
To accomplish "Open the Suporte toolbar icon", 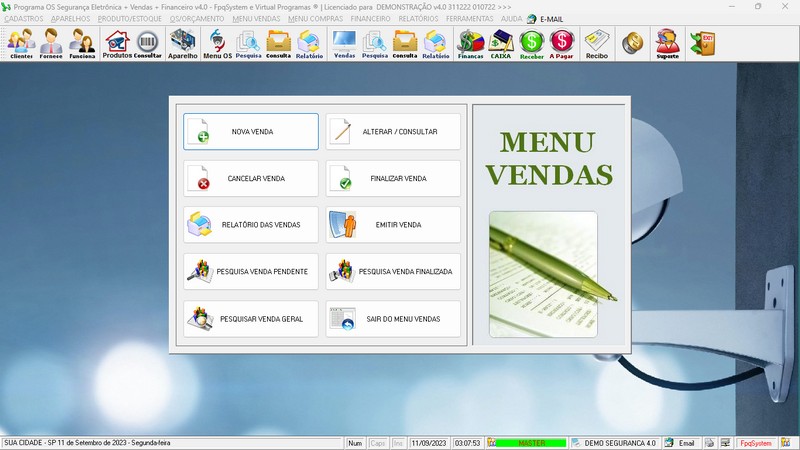I will (x=668, y=44).
